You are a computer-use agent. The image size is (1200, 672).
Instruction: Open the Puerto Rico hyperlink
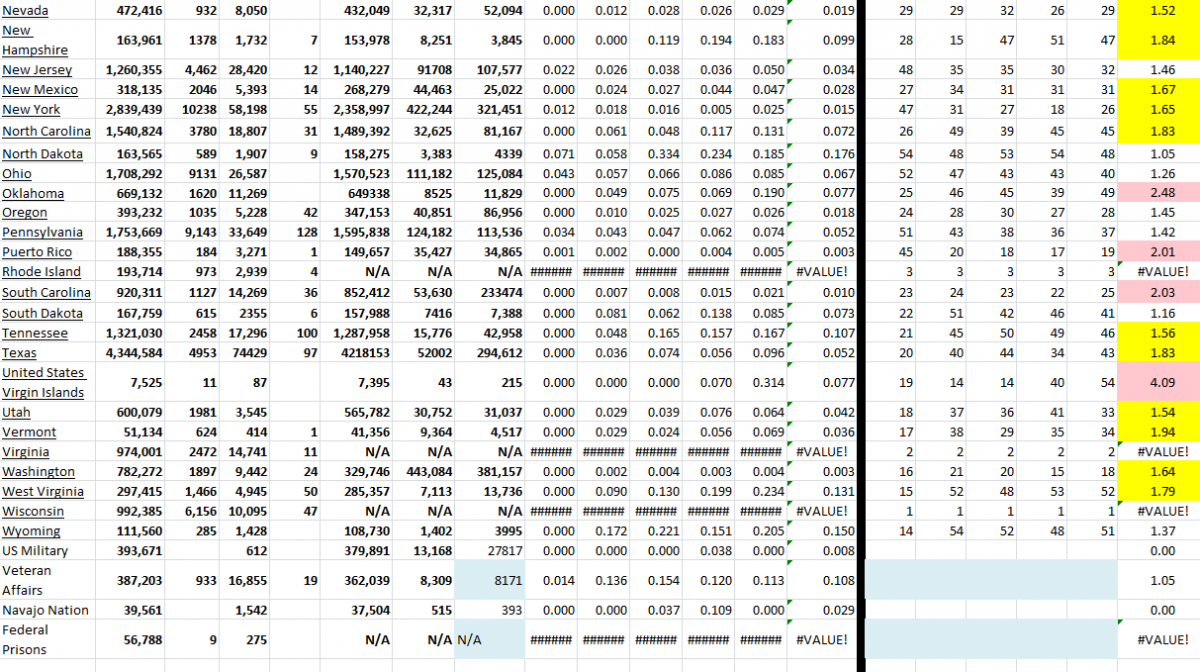(x=34, y=252)
